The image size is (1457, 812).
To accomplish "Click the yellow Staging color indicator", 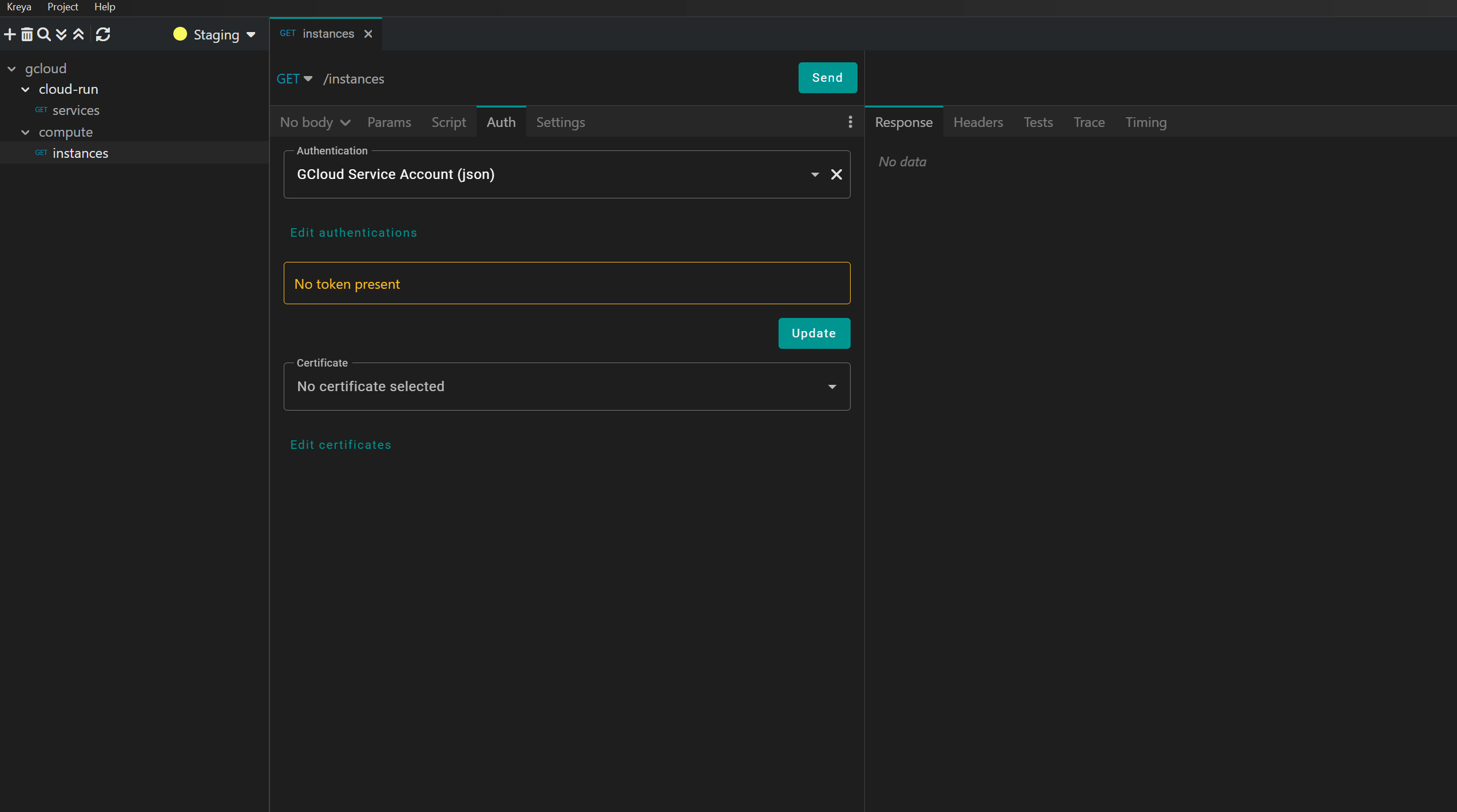I will pos(180,34).
